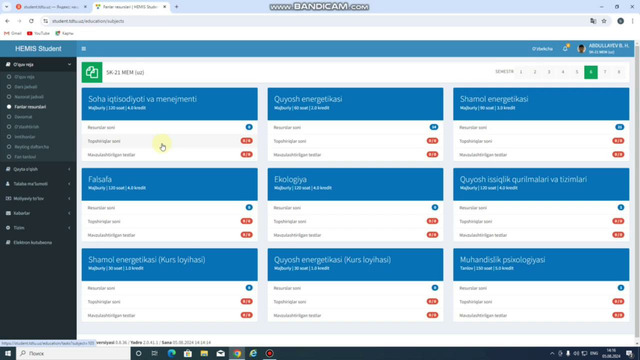This screenshot has width=640, height=360.
Task: Click the user avatar picture
Action: pyautogui.click(x=581, y=49)
